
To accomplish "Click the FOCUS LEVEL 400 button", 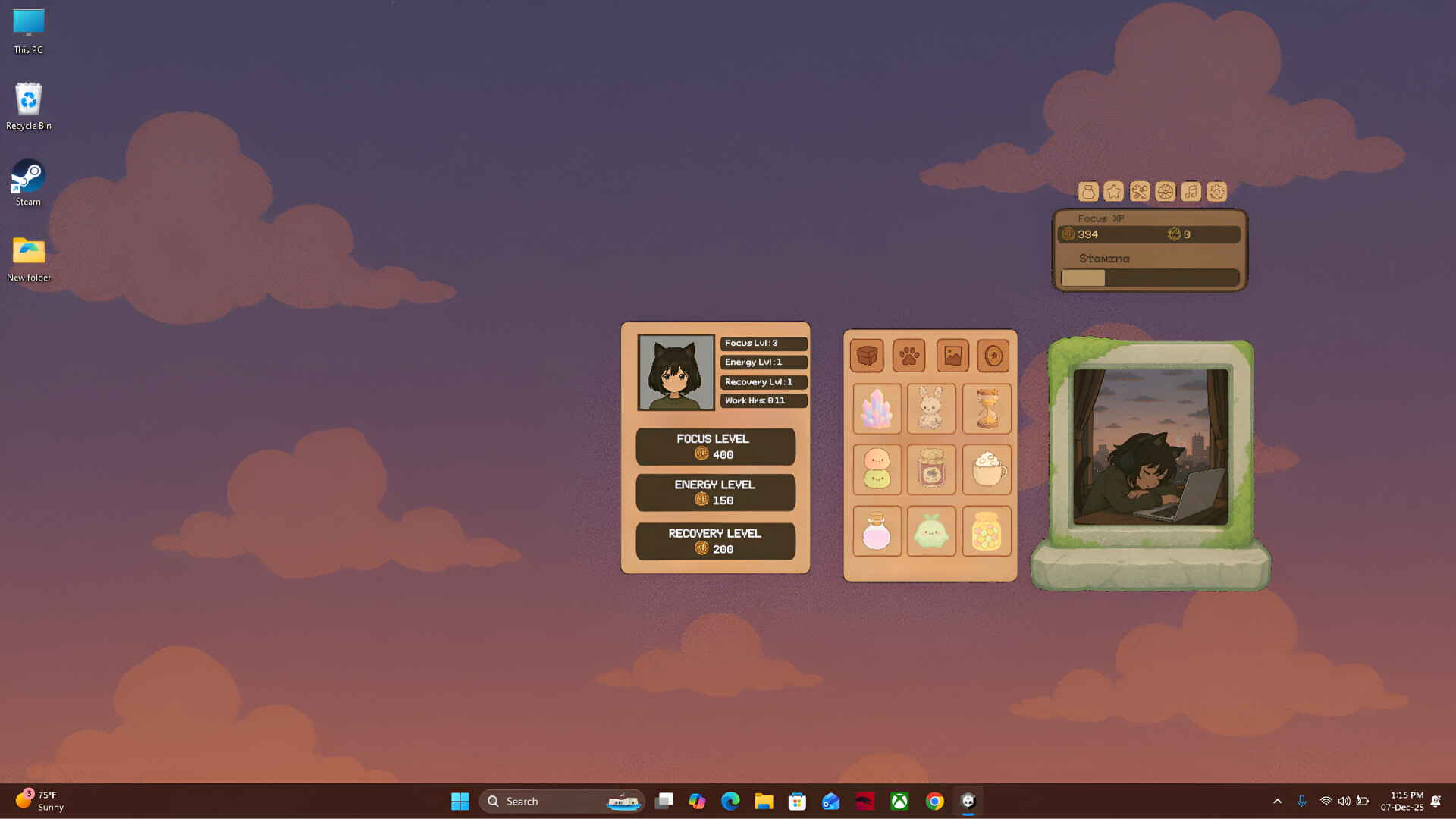I will [x=715, y=447].
